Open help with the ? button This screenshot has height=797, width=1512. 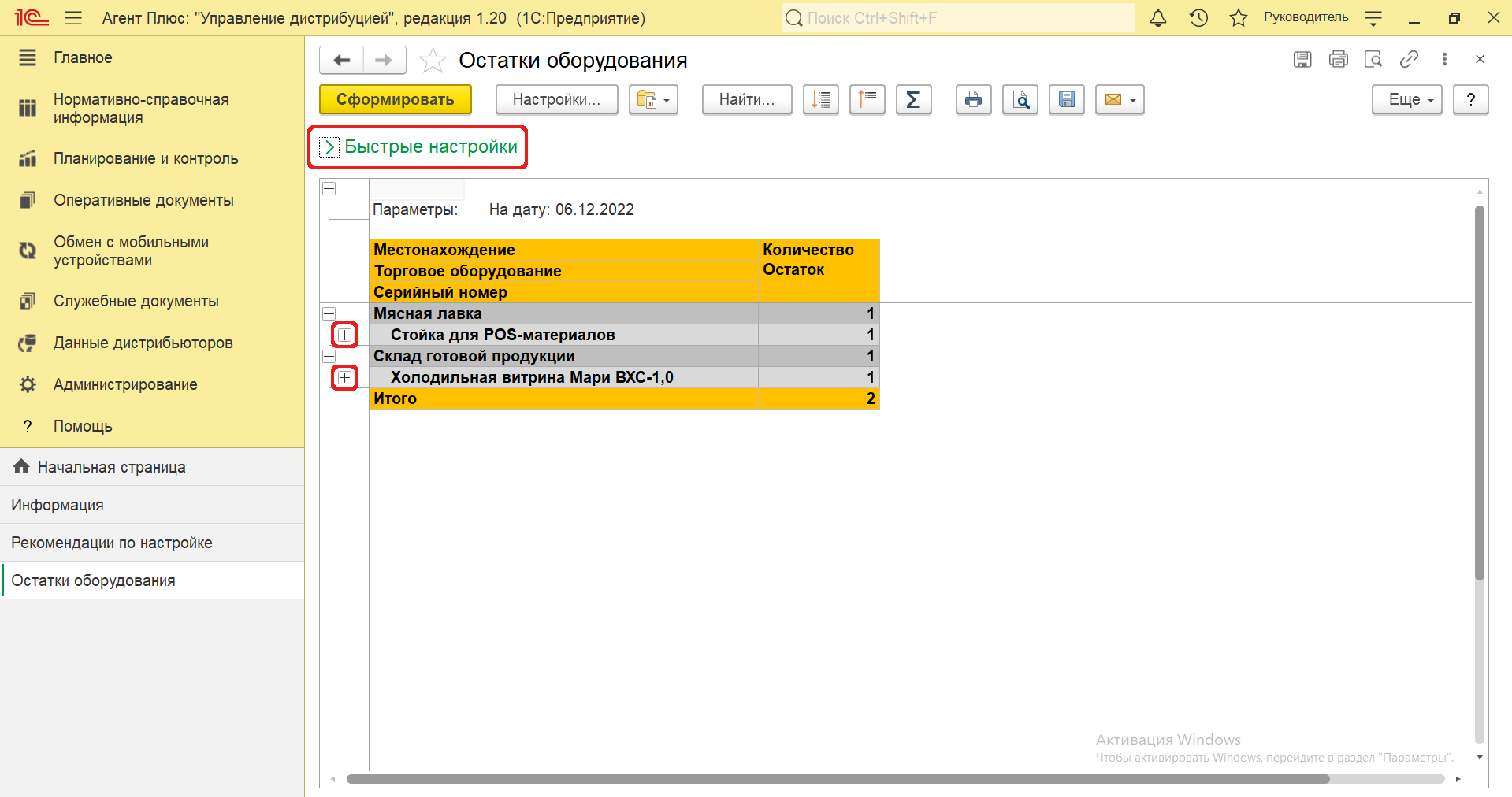click(1471, 99)
